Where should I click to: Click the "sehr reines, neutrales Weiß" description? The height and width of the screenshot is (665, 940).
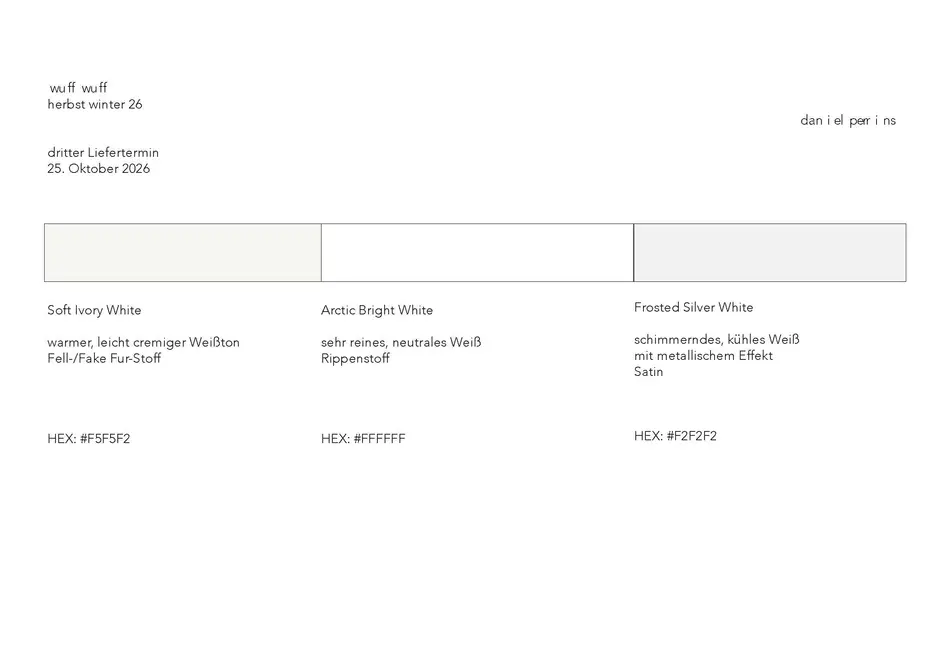(401, 342)
